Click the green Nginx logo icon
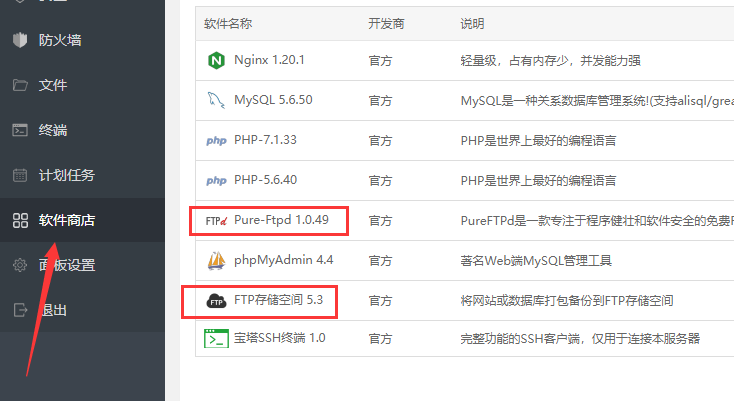 tap(216, 60)
